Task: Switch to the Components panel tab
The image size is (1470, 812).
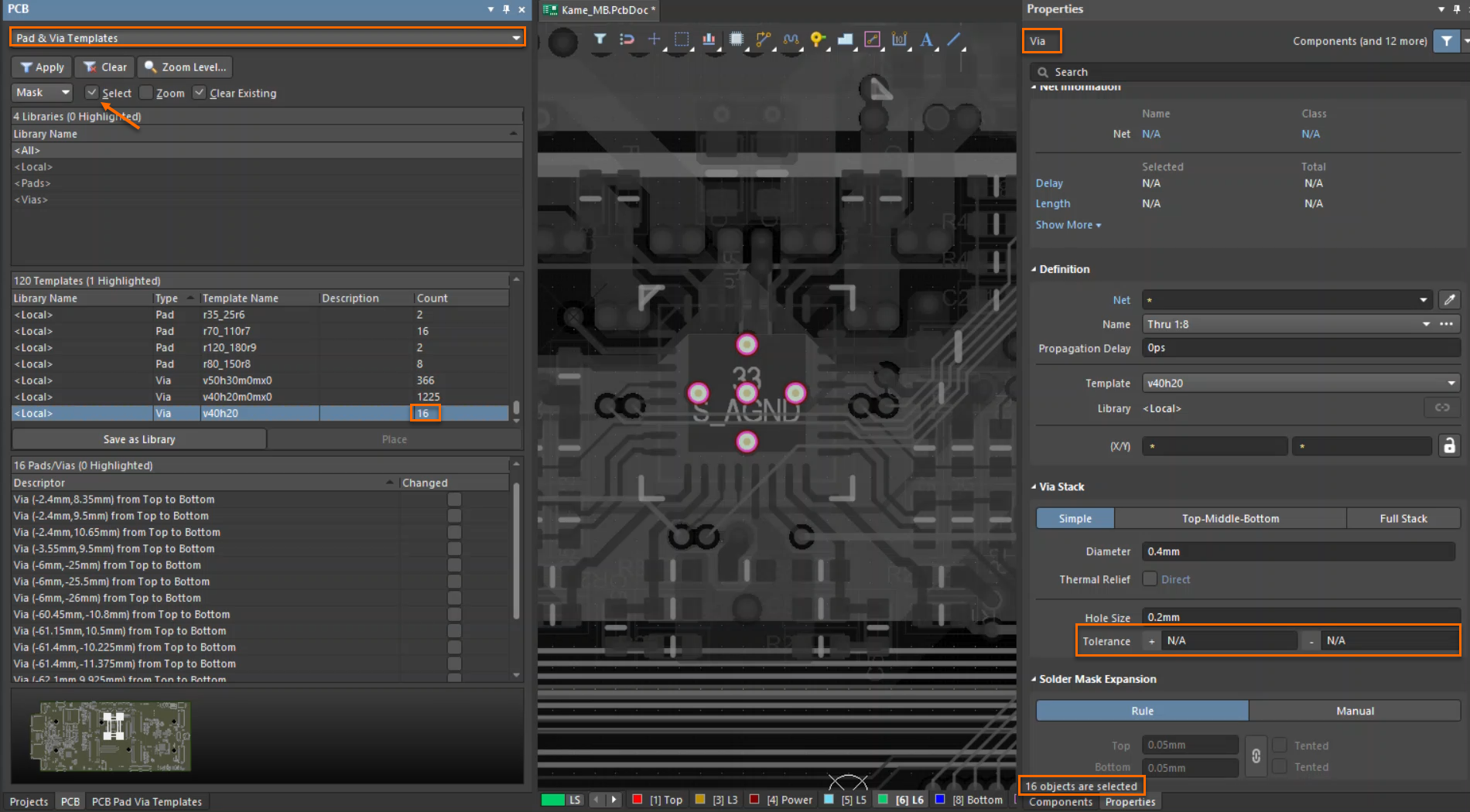Action: point(1060,802)
